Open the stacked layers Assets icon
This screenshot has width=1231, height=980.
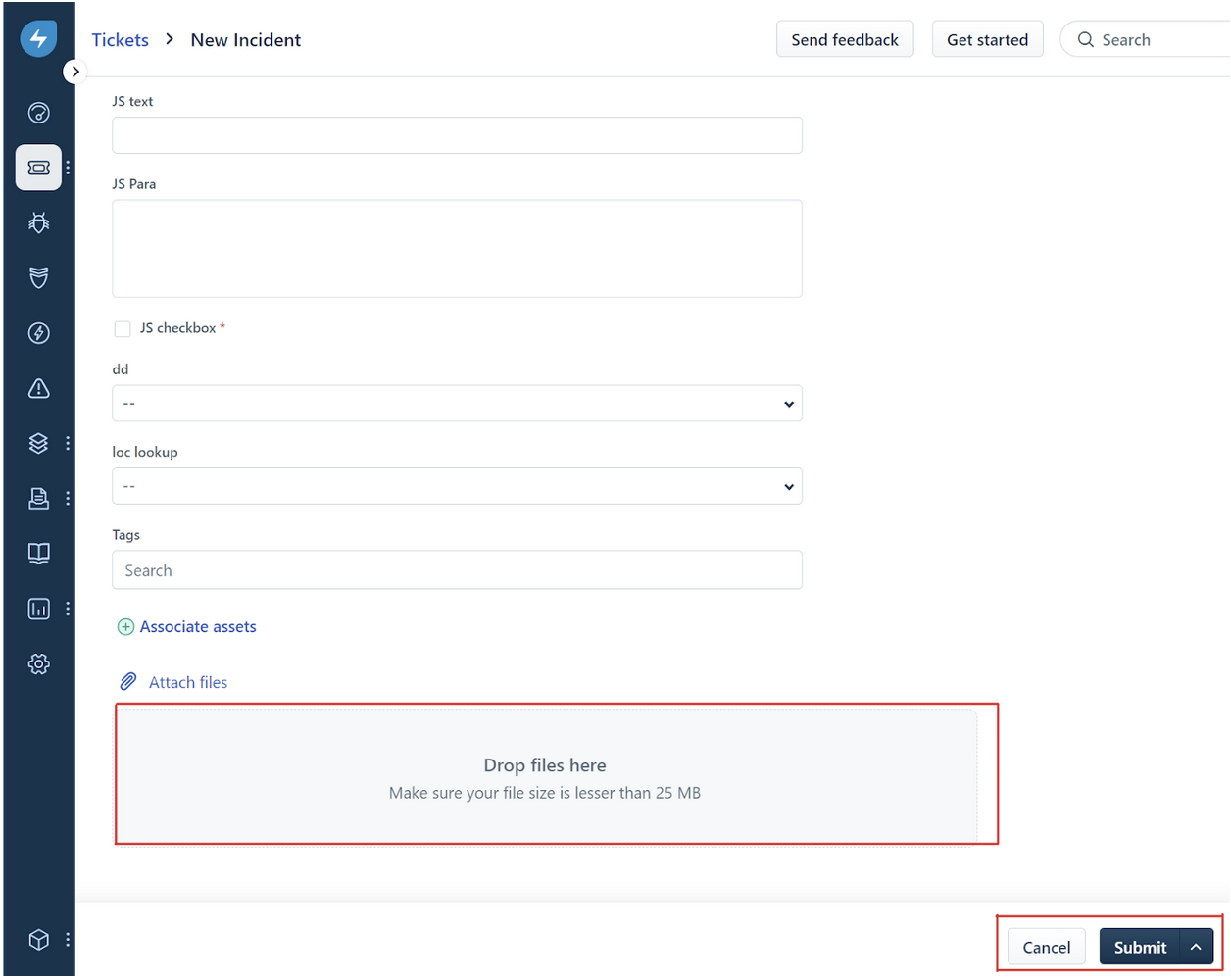(x=38, y=444)
